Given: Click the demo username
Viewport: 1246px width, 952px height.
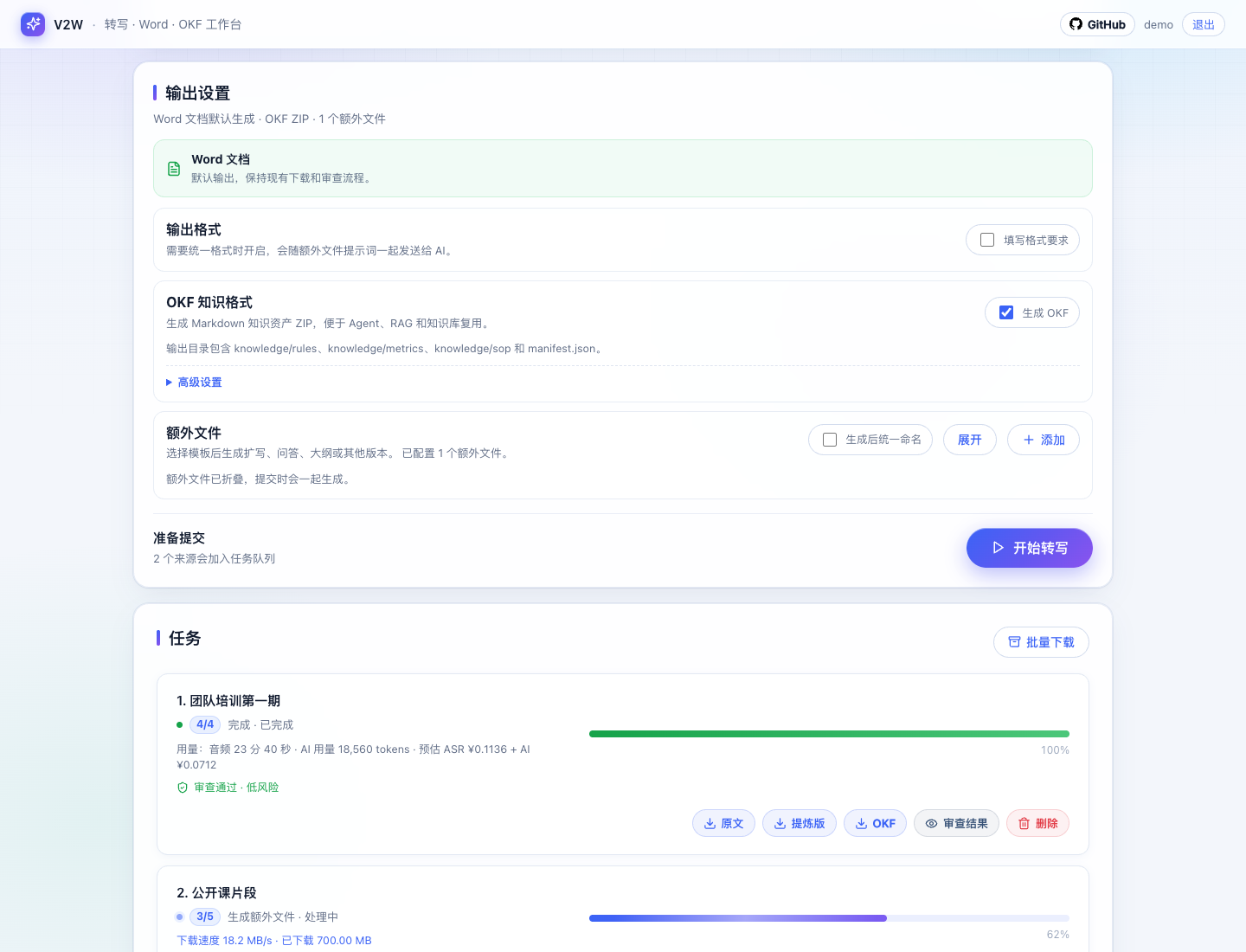Looking at the screenshot, I should coord(1158,25).
